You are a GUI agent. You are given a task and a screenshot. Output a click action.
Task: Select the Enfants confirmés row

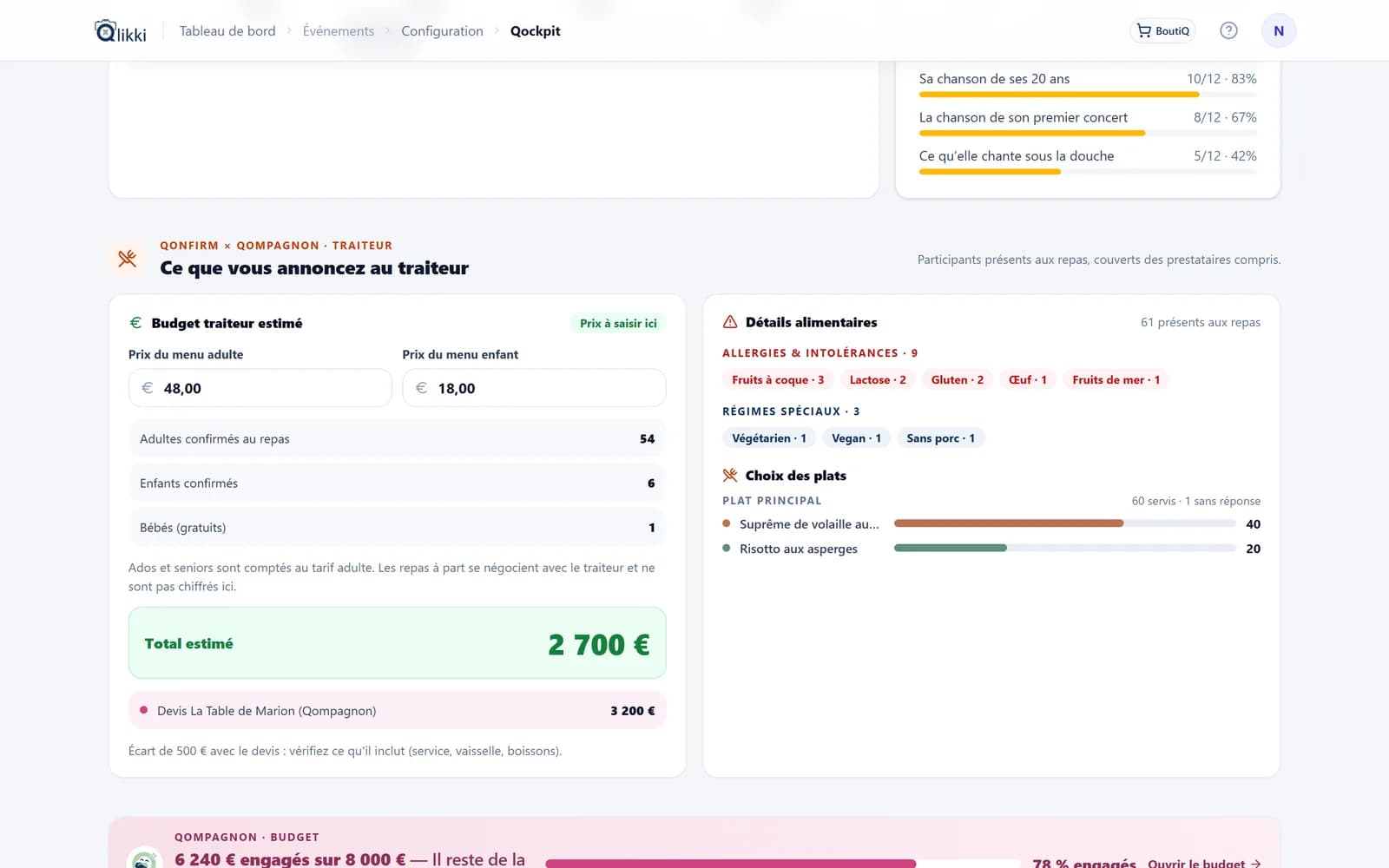tap(398, 483)
